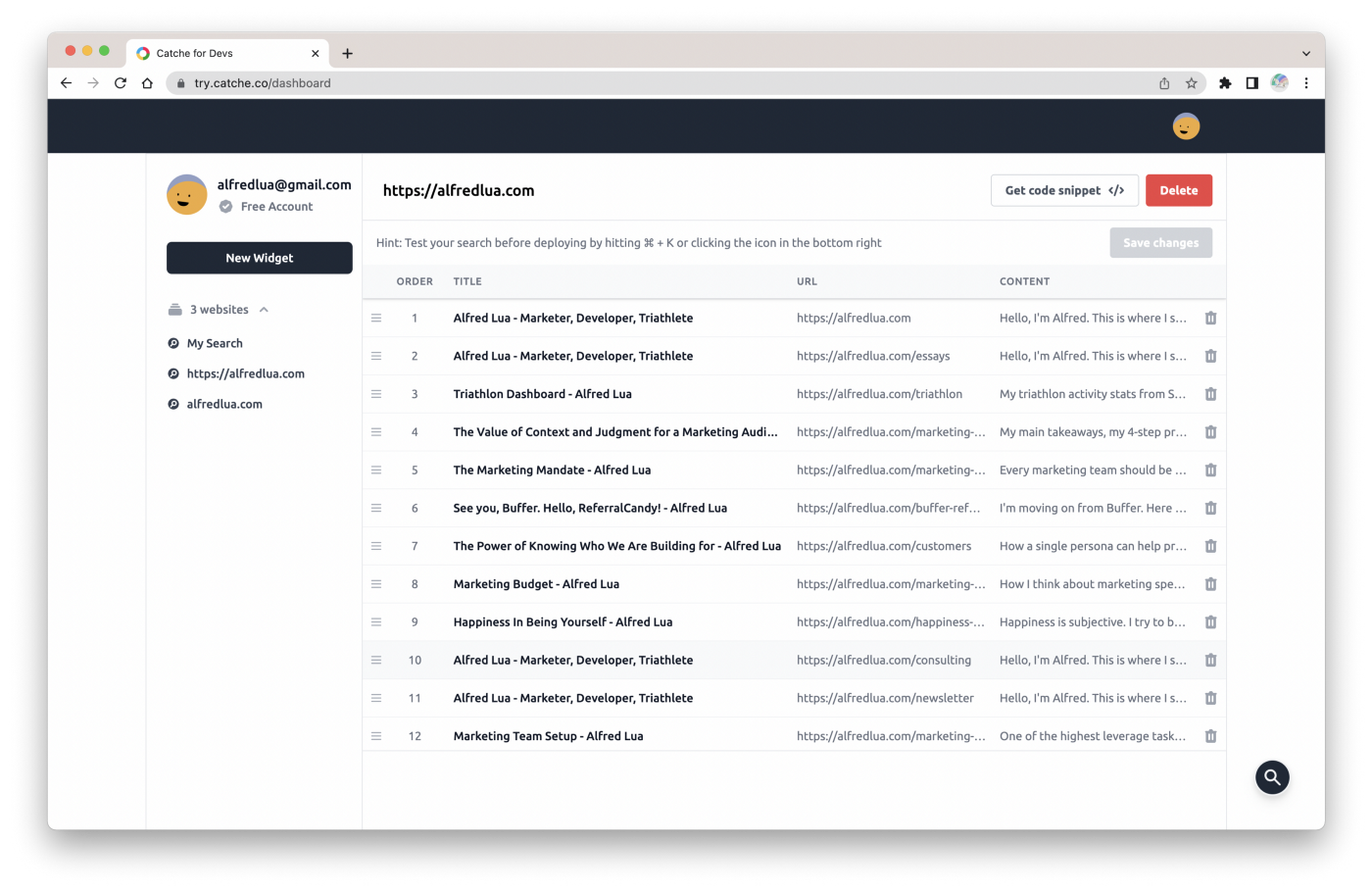Click the page heading https://alfredlua.com
The image size is (1372, 892).
[459, 190]
